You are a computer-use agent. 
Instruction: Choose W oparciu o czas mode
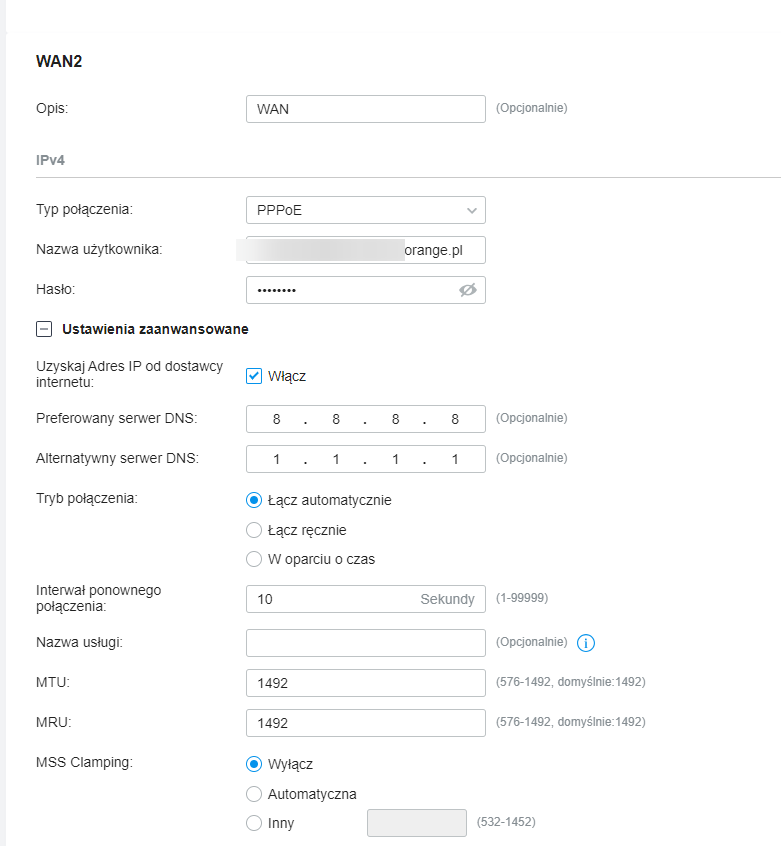(x=254, y=559)
